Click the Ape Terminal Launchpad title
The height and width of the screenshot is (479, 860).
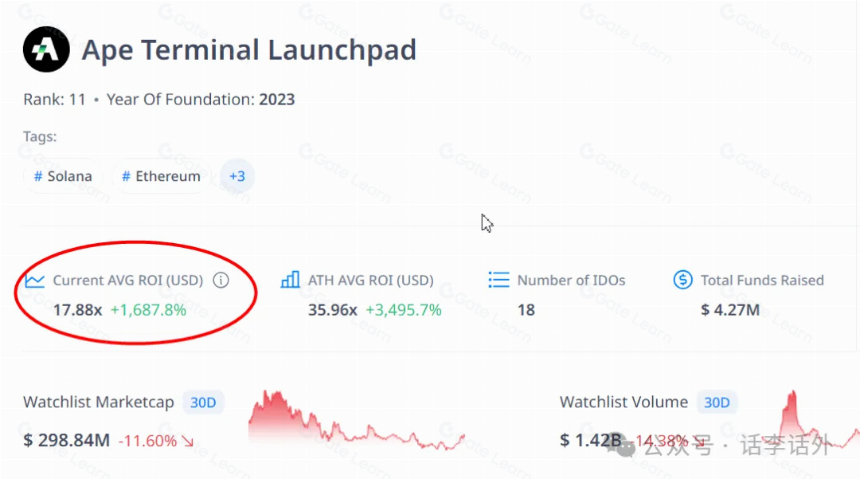pos(249,50)
